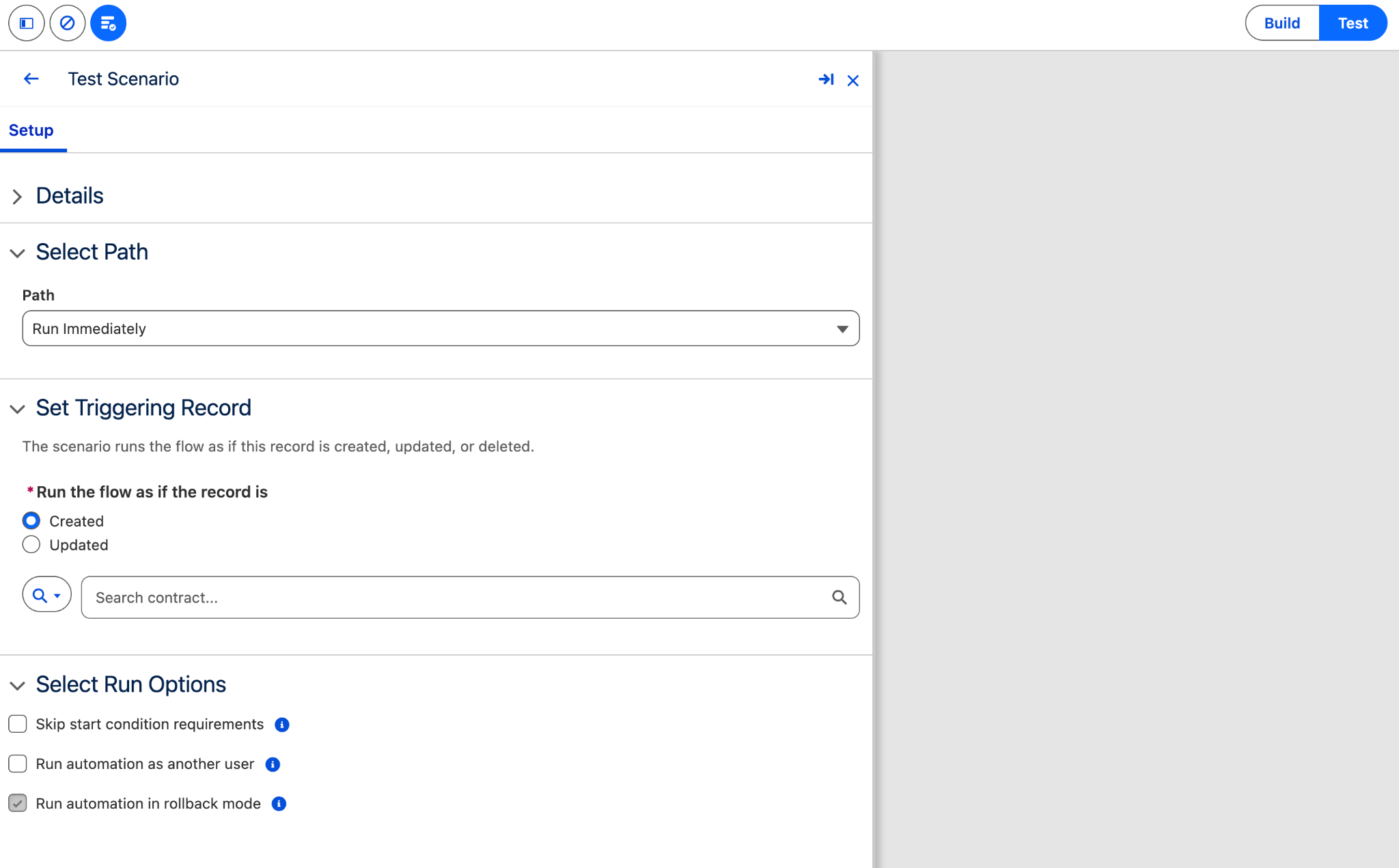Click the circle-slash icon in top toolbar
The height and width of the screenshot is (868, 1399).
[x=68, y=23]
